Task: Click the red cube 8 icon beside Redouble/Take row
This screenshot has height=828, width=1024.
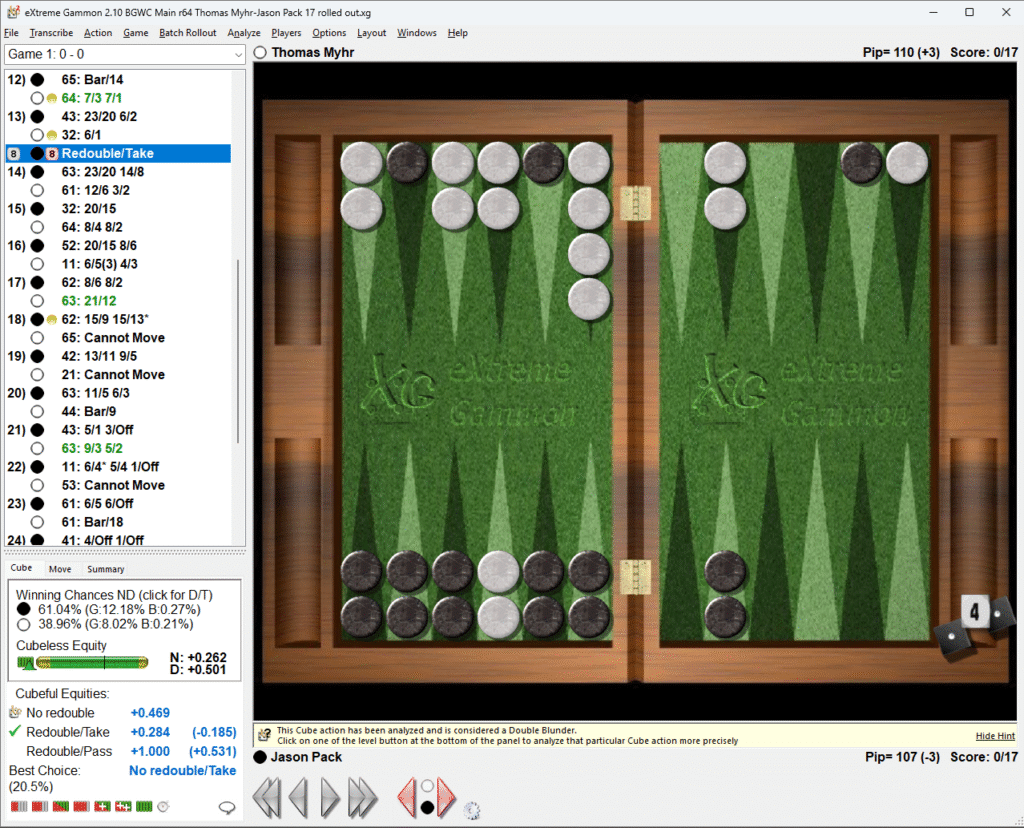Action: [52, 153]
